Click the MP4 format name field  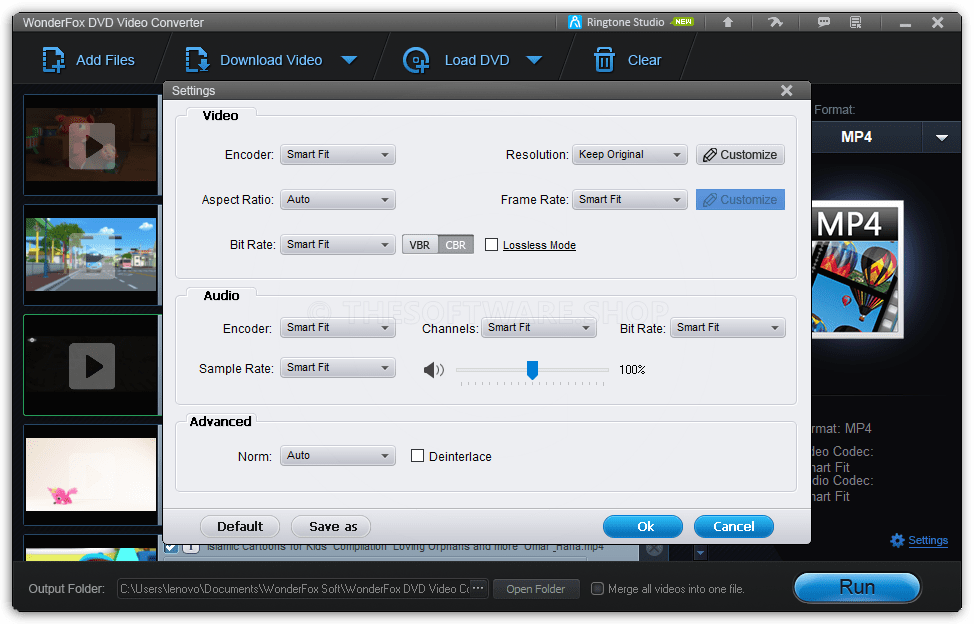tap(867, 137)
